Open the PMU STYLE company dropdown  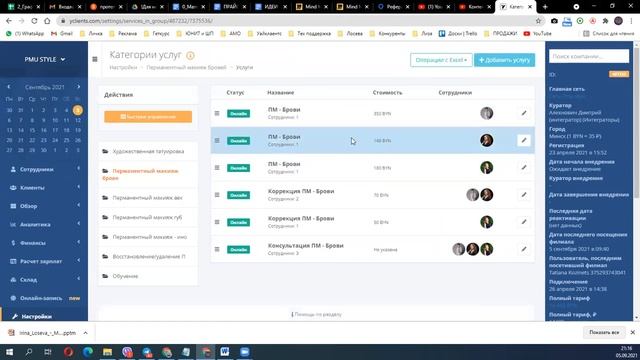[x=44, y=60]
